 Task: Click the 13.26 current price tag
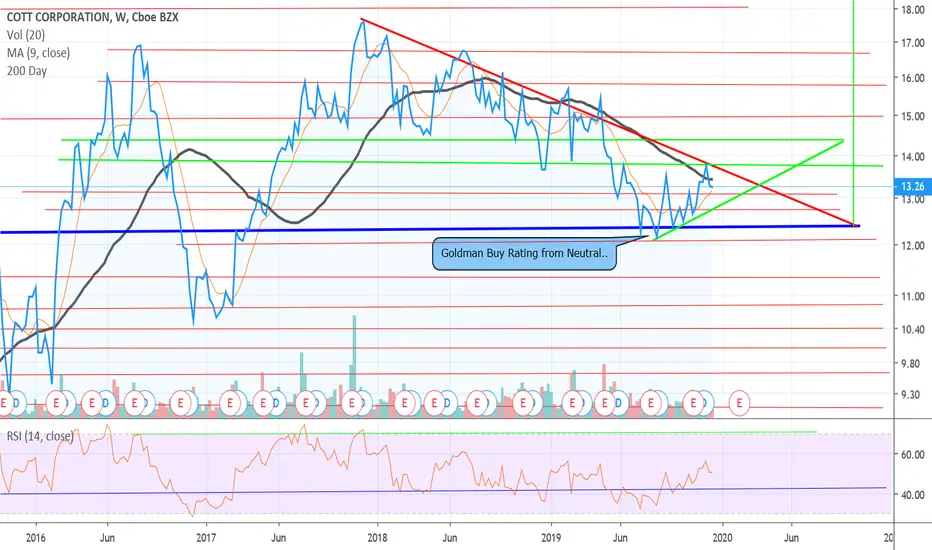(x=912, y=187)
